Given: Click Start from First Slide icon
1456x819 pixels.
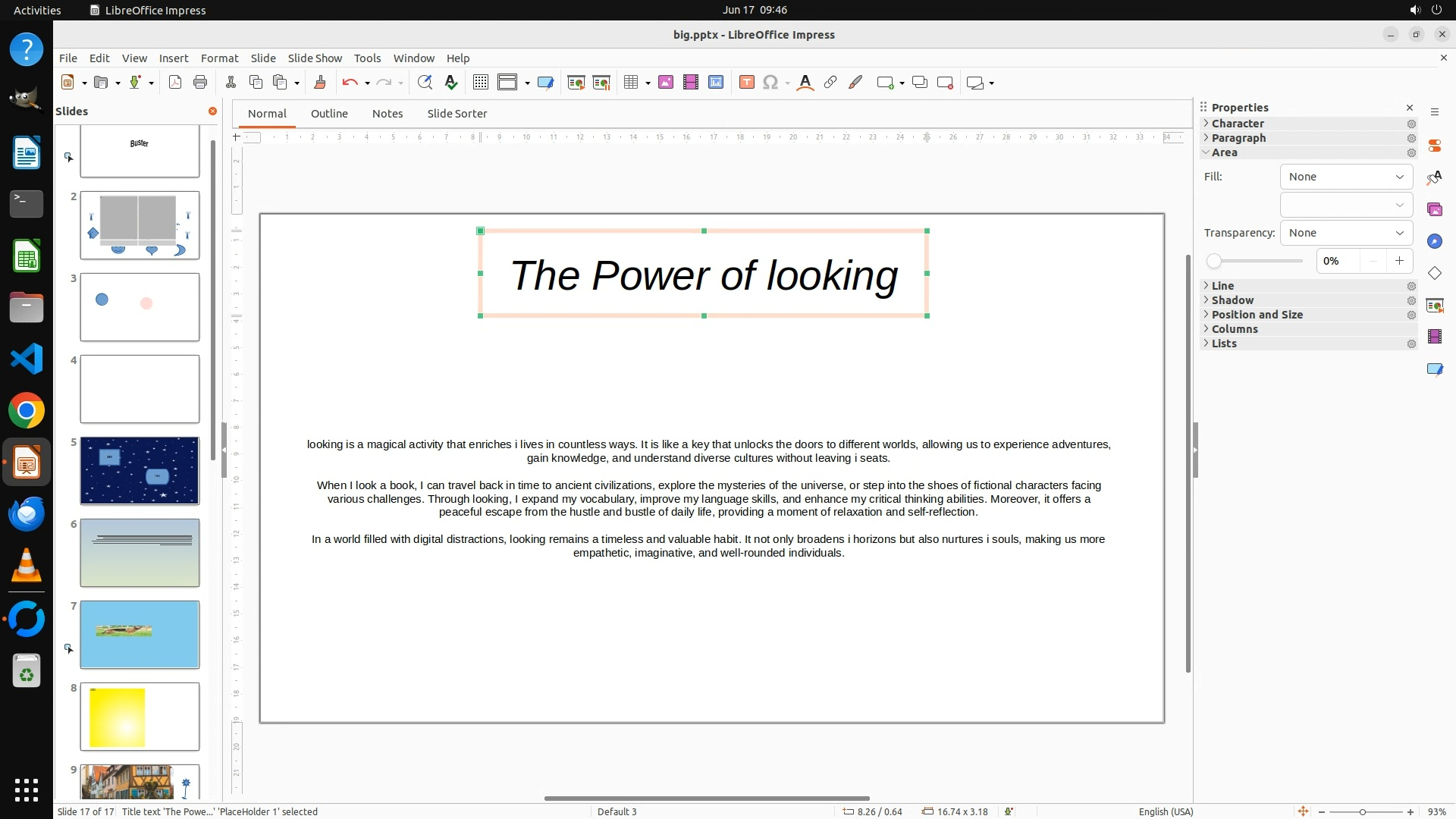Looking at the screenshot, I should (576, 83).
